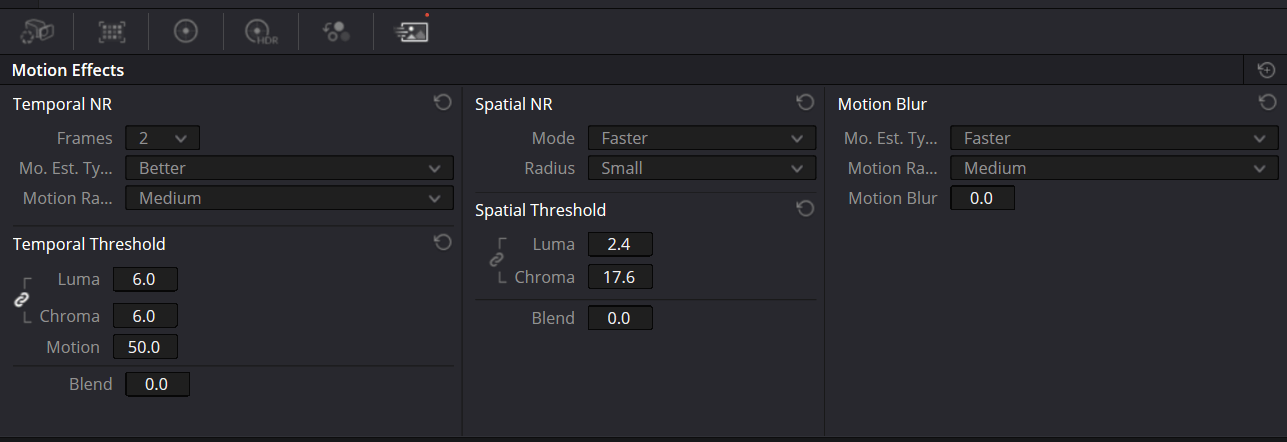Click the Motion Blur amount field
Screen dimensions: 1287x442
pyautogui.click(x=982, y=198)
